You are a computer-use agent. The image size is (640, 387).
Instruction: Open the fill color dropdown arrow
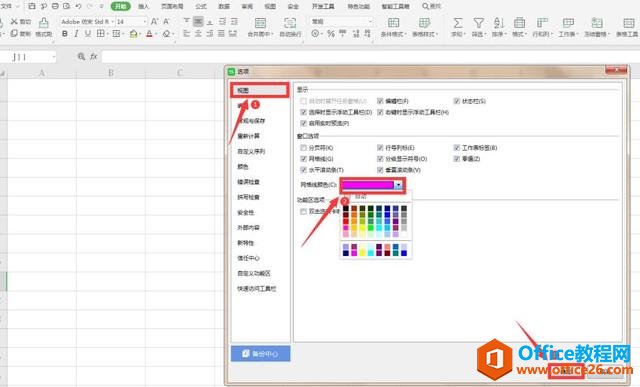[140, 34]
